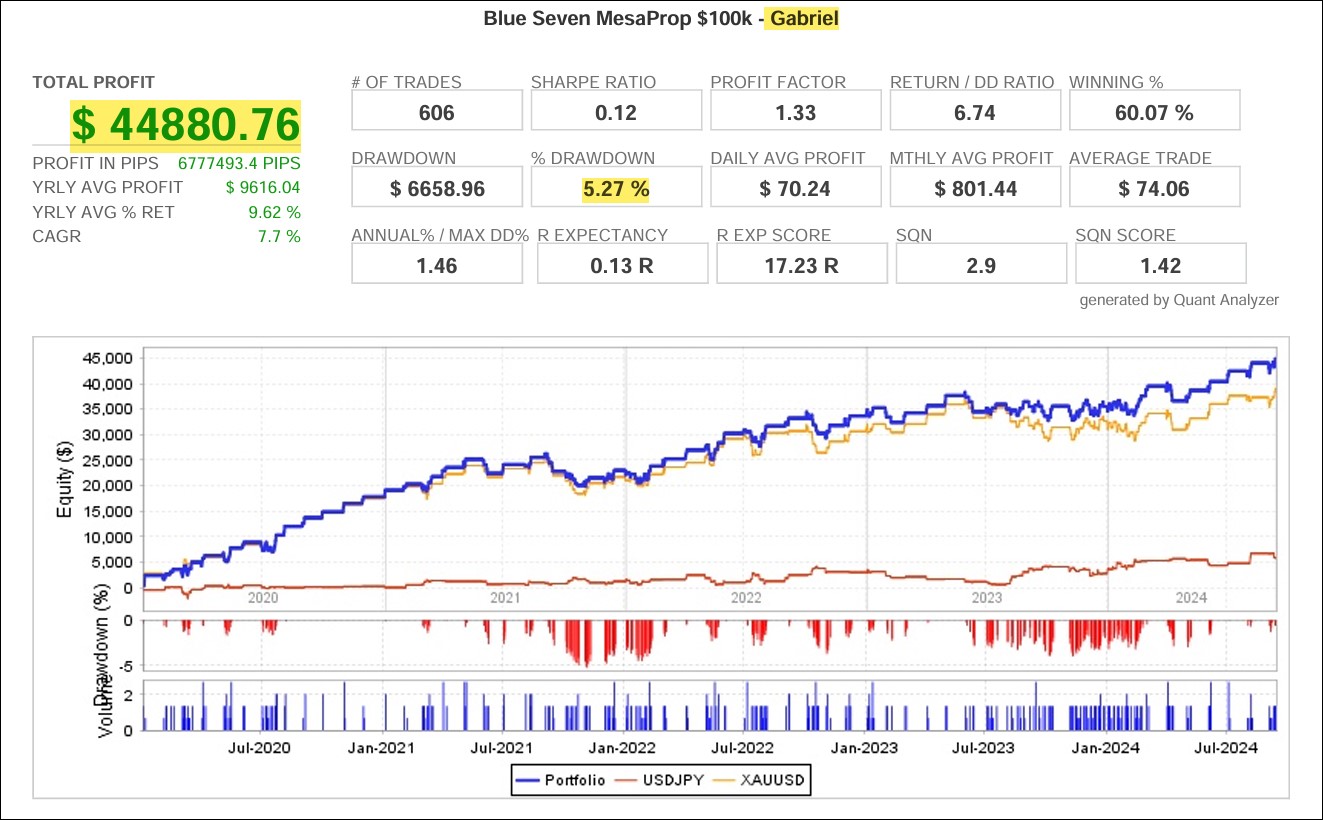Click the Jul-2023 date axis label
Image resolution: width=1323 pixels, height=820 pixels.
coord(983,747)
